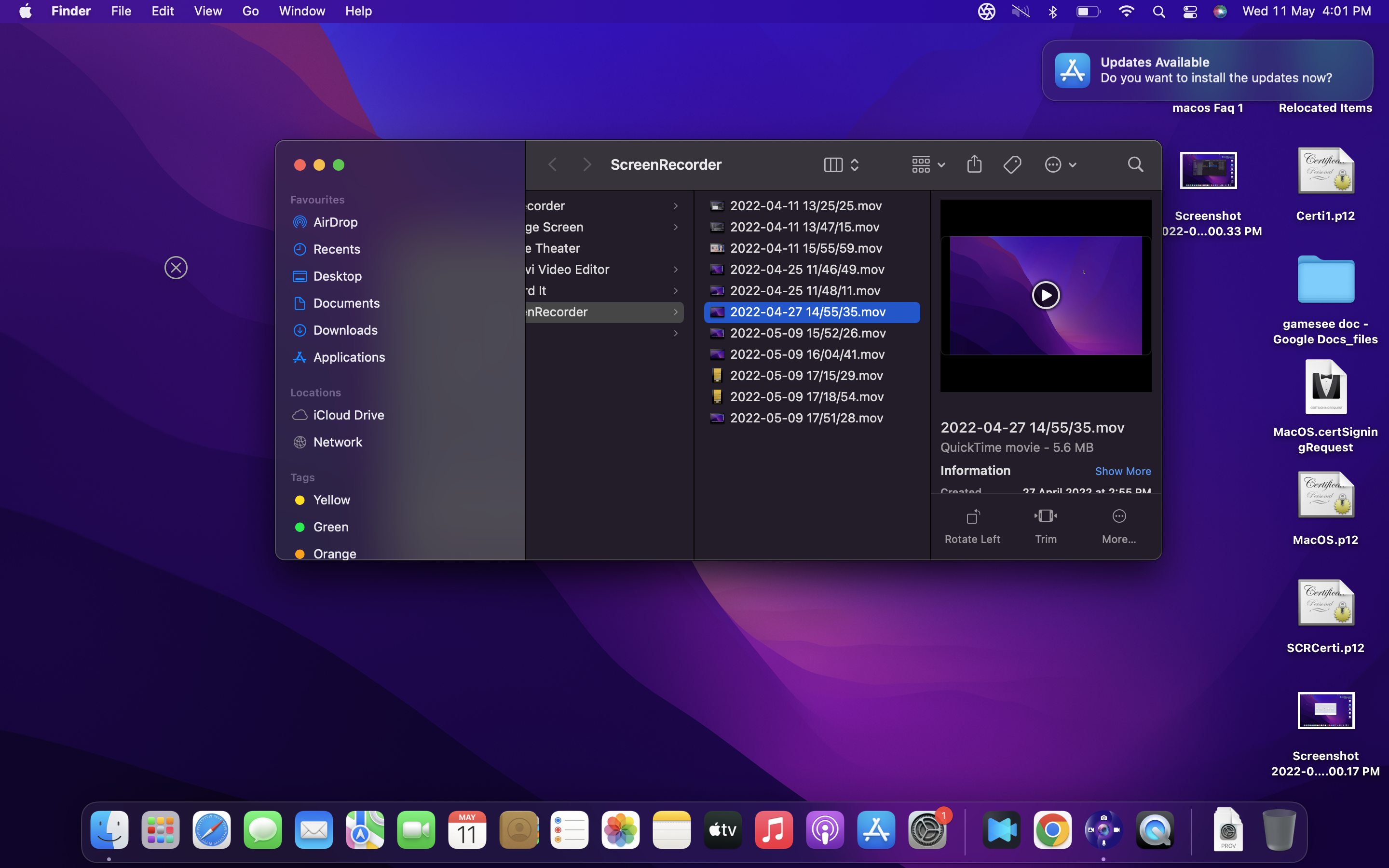Open the Go menu in Finder
The height and width of the screenshot is (868, 1389).
pos(249,11)
